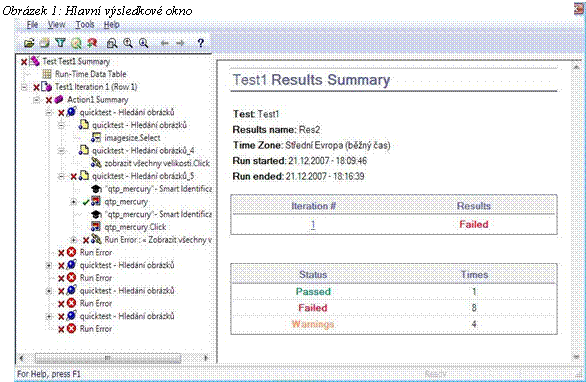Click the magnifier with up arrow
This screenshot has height=382, width=586.
tap(128, 43)
